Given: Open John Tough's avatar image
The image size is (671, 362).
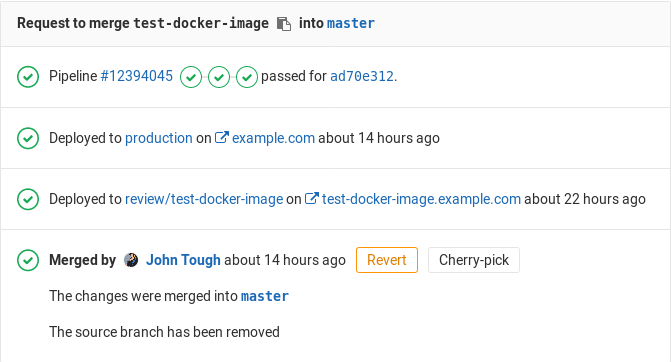Looking at the screenshot, I should [x=131, y=260].
